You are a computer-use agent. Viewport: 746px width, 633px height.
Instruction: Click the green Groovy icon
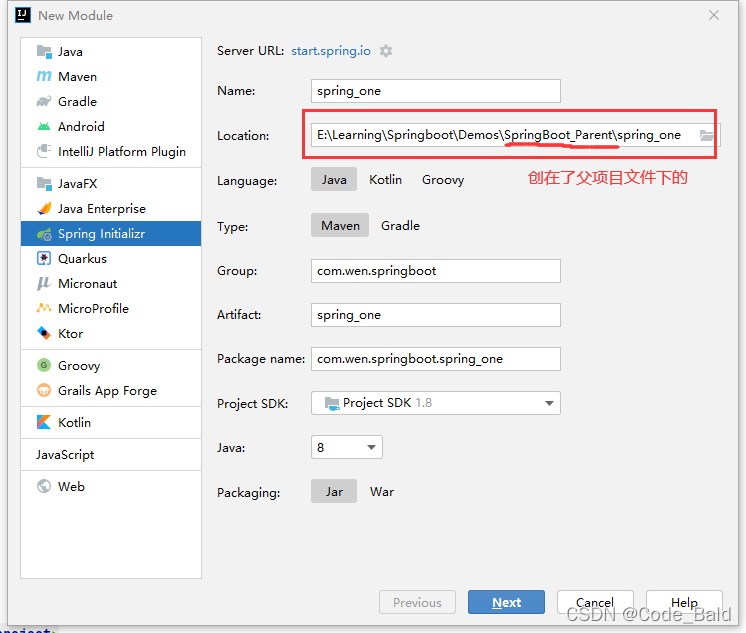click(x=44, y=365)
